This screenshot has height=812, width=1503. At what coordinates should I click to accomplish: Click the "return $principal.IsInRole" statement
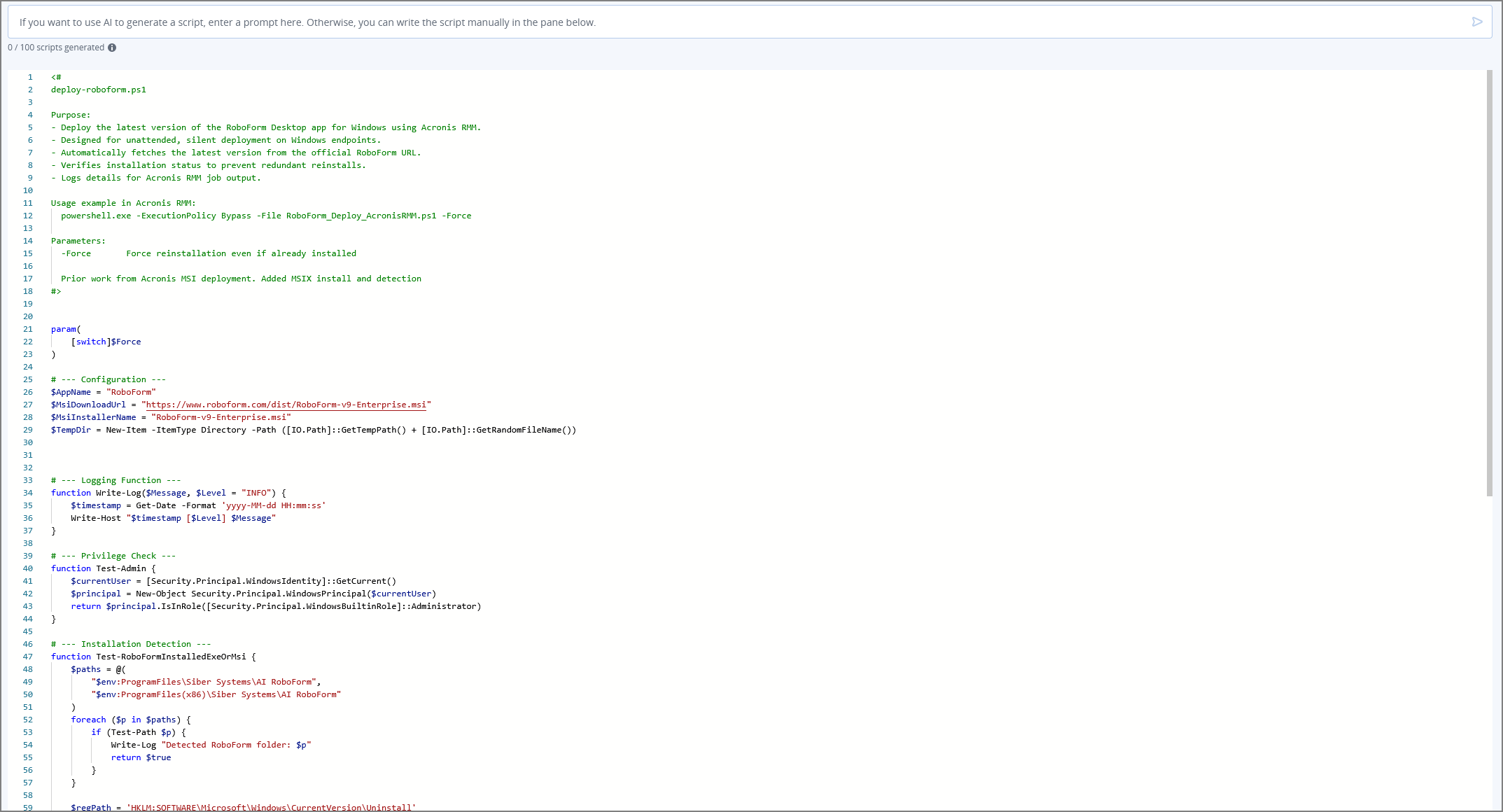point(276,606)
